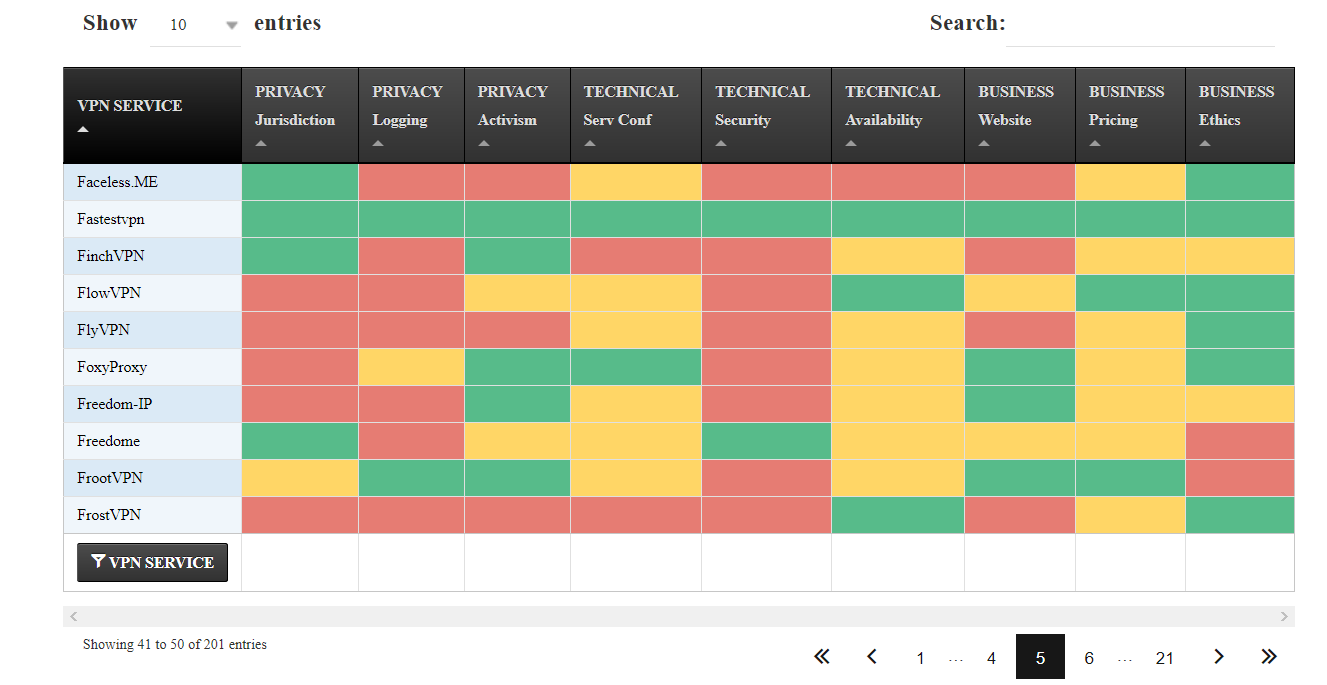Click Faceless.ME green Jurisdiction cell
Image resolution: width=1327 pixels, height=685 pixels.
click(300, 182)
